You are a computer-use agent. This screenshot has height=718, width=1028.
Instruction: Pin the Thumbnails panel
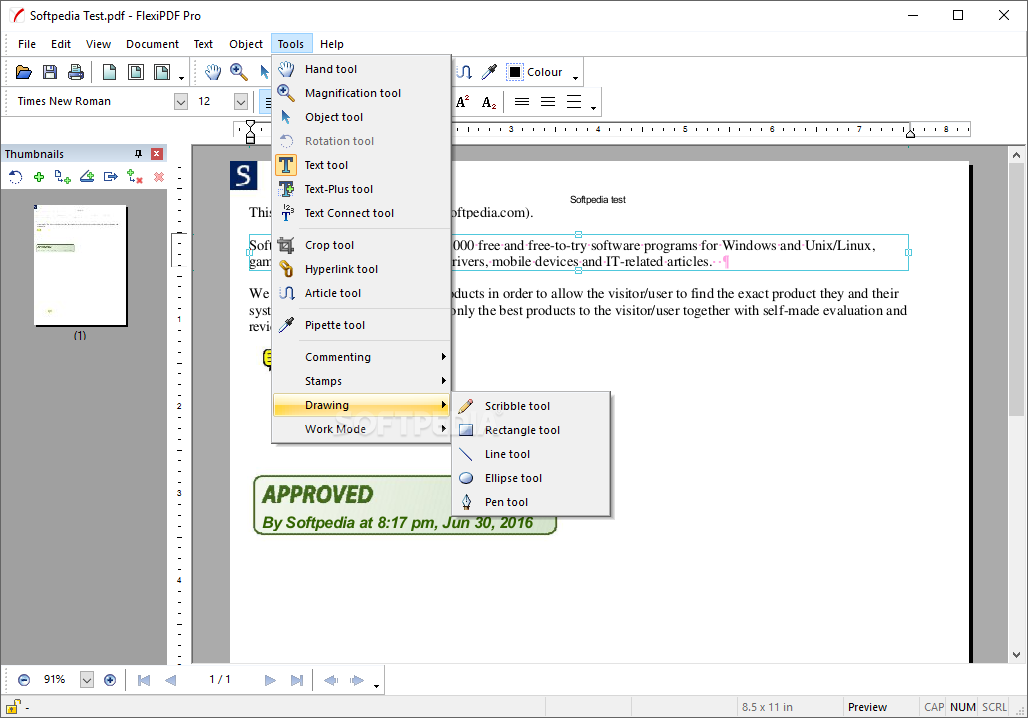138,153
